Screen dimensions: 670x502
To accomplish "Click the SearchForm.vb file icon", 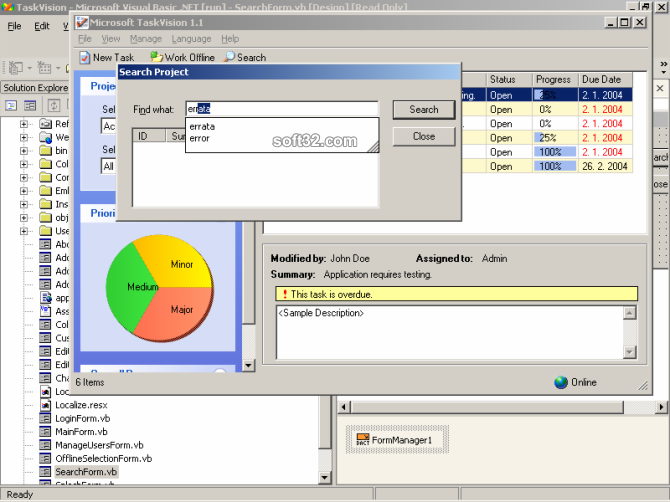I will coord(45,472).
